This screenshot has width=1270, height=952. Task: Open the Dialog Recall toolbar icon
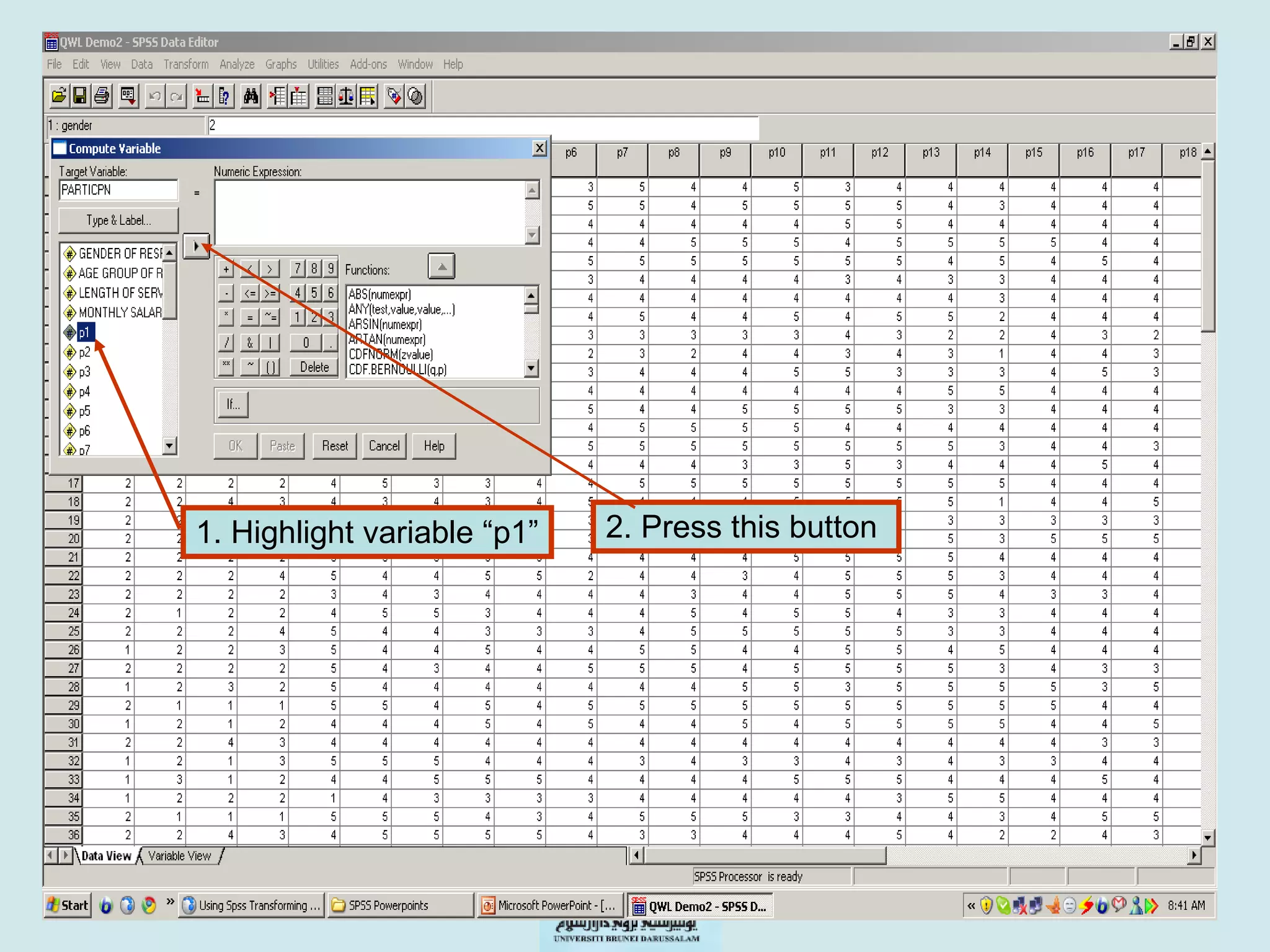click(128, 95)
